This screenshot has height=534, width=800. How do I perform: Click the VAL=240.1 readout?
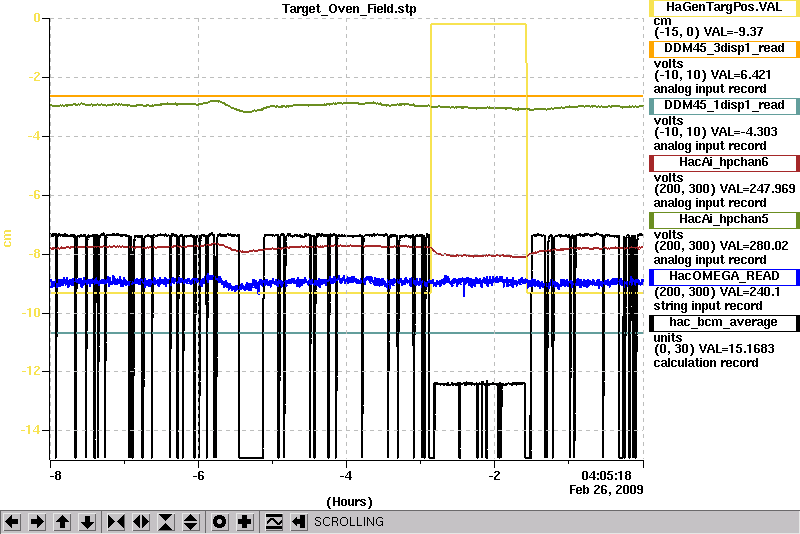click(x=749, y=292)
